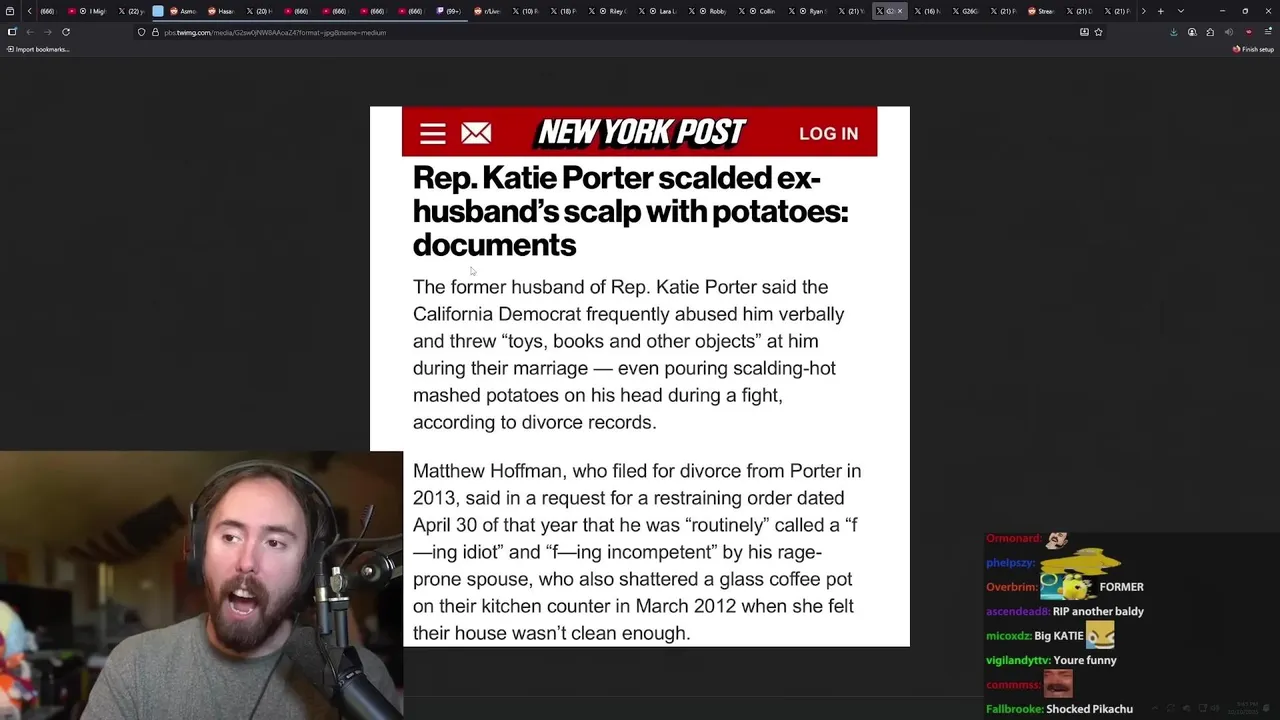The height and width of the screenshot is (720, 1280).
Task: Expand the list all tabs dropdown
Action: [1181, 11]
